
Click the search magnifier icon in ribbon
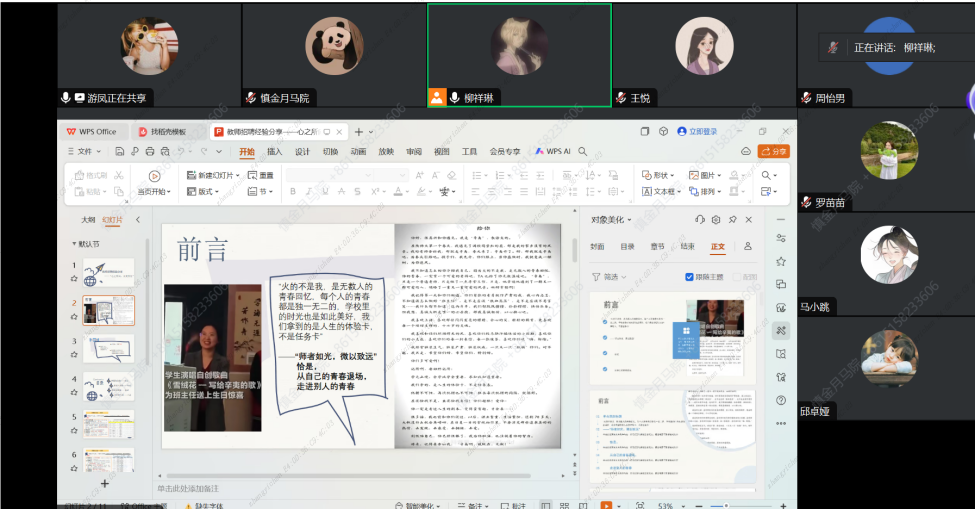click(767, 175)
